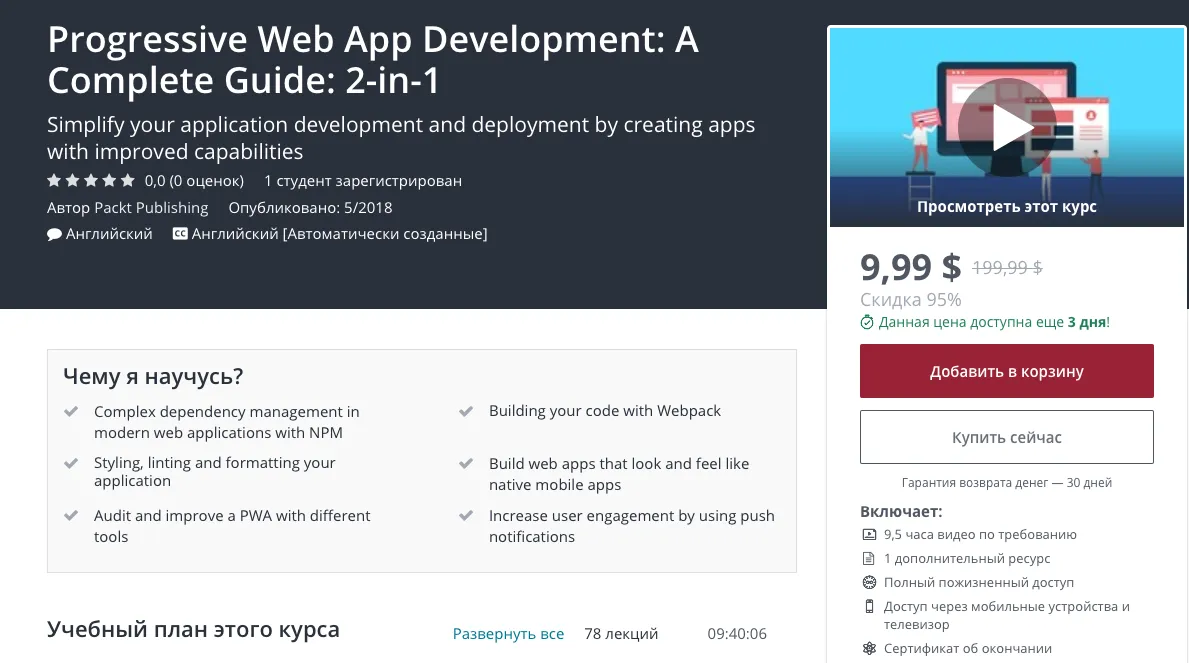Play the course preview video

pos(1006,127)
